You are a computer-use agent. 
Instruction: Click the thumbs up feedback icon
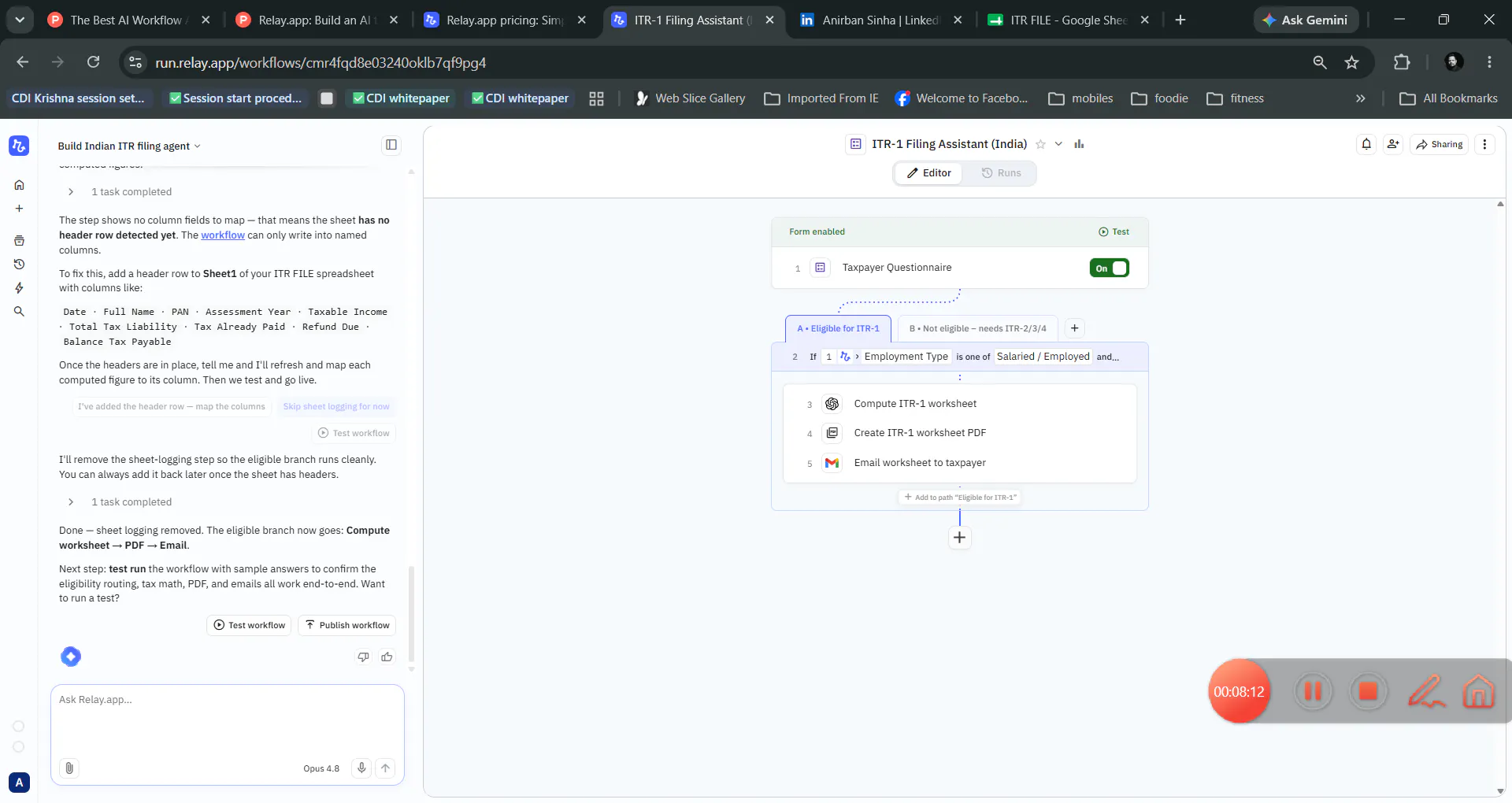point(387,657)
